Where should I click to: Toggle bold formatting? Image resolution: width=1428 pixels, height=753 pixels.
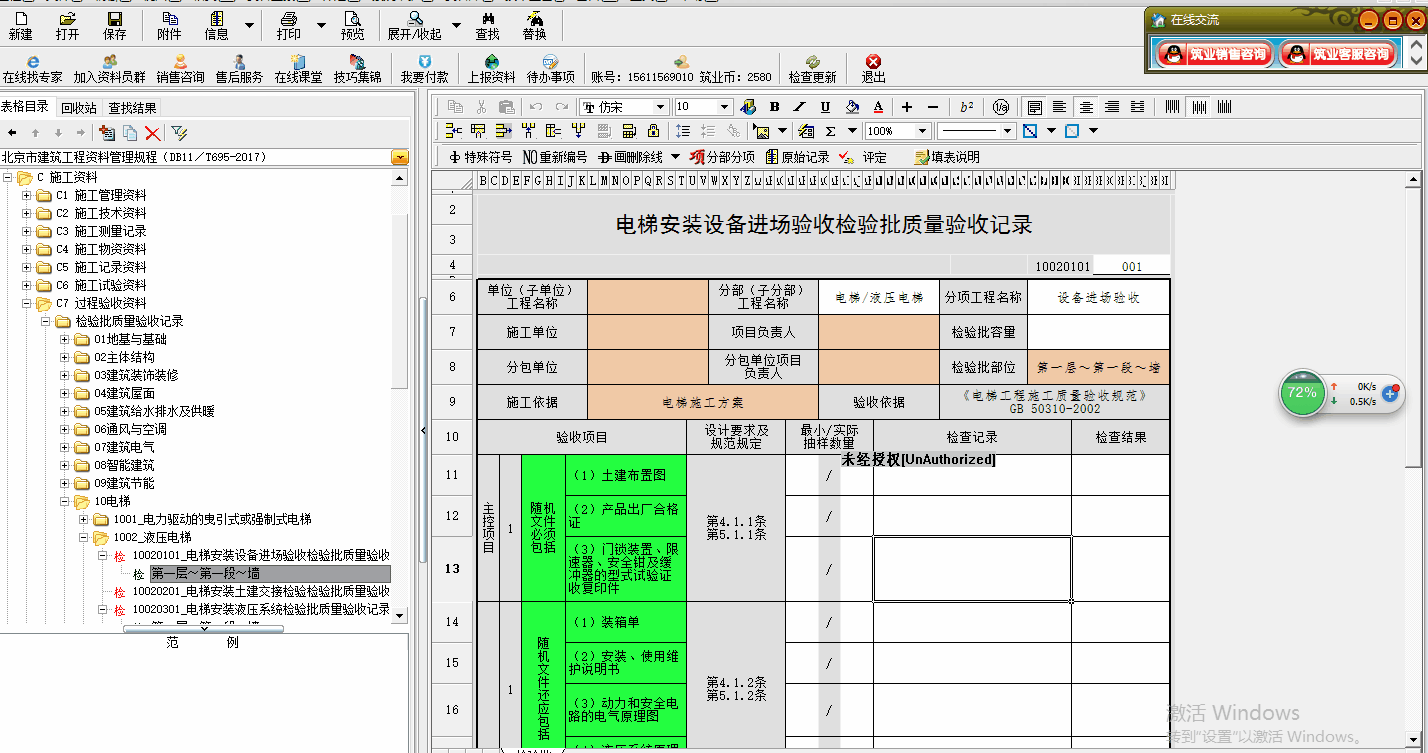(774, 107)
